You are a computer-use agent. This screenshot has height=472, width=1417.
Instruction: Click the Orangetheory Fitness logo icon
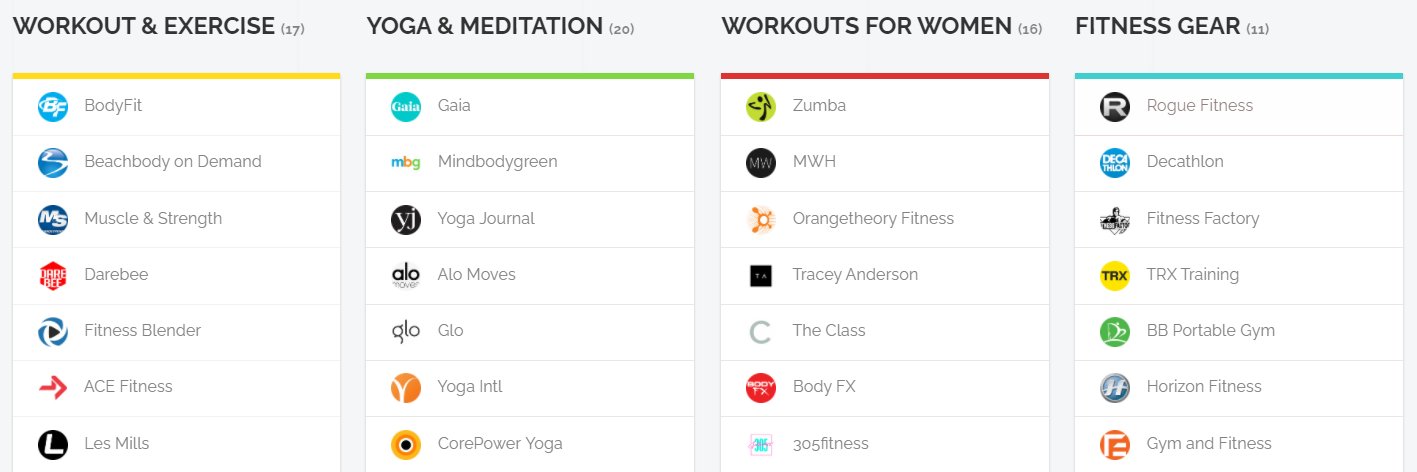click(761, 219)
